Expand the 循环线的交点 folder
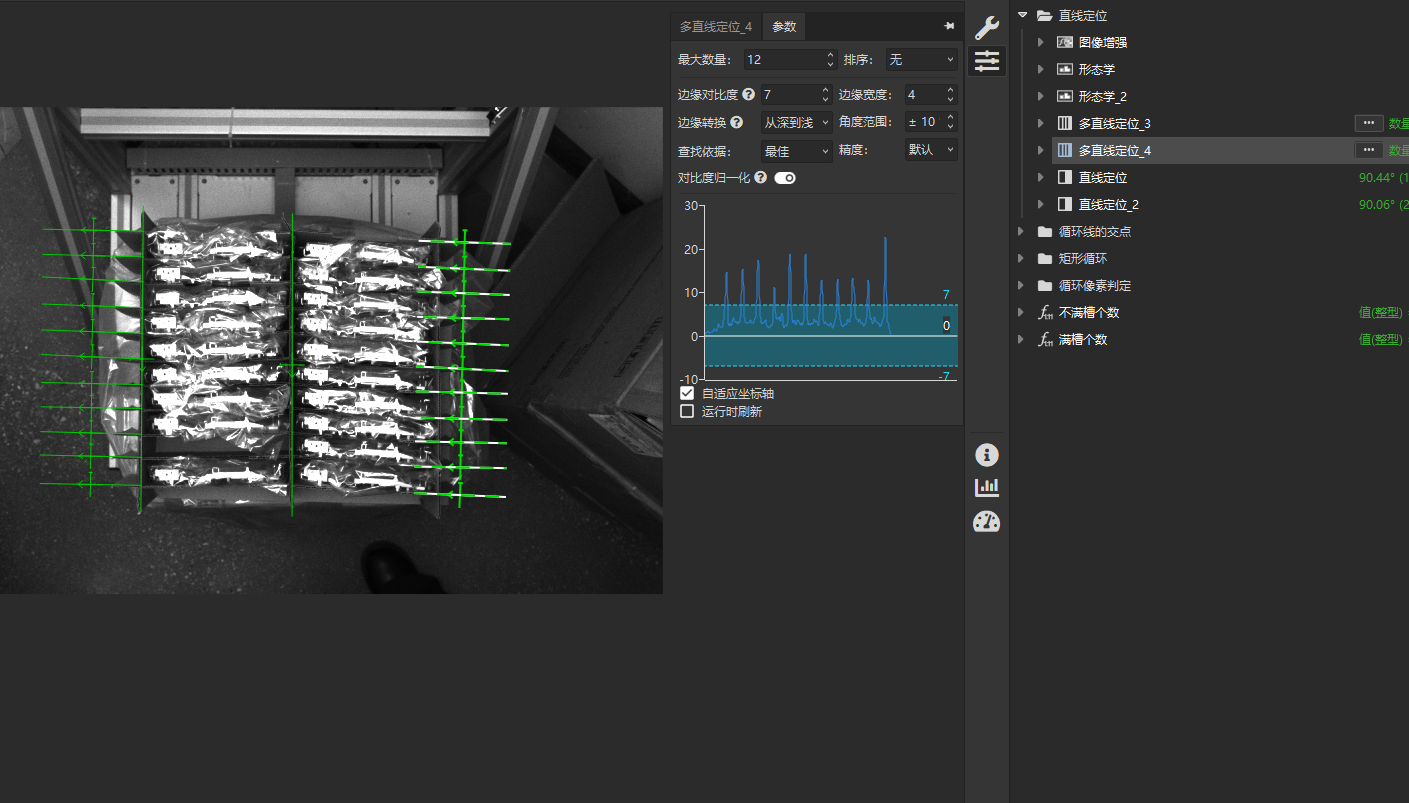 1020,231
